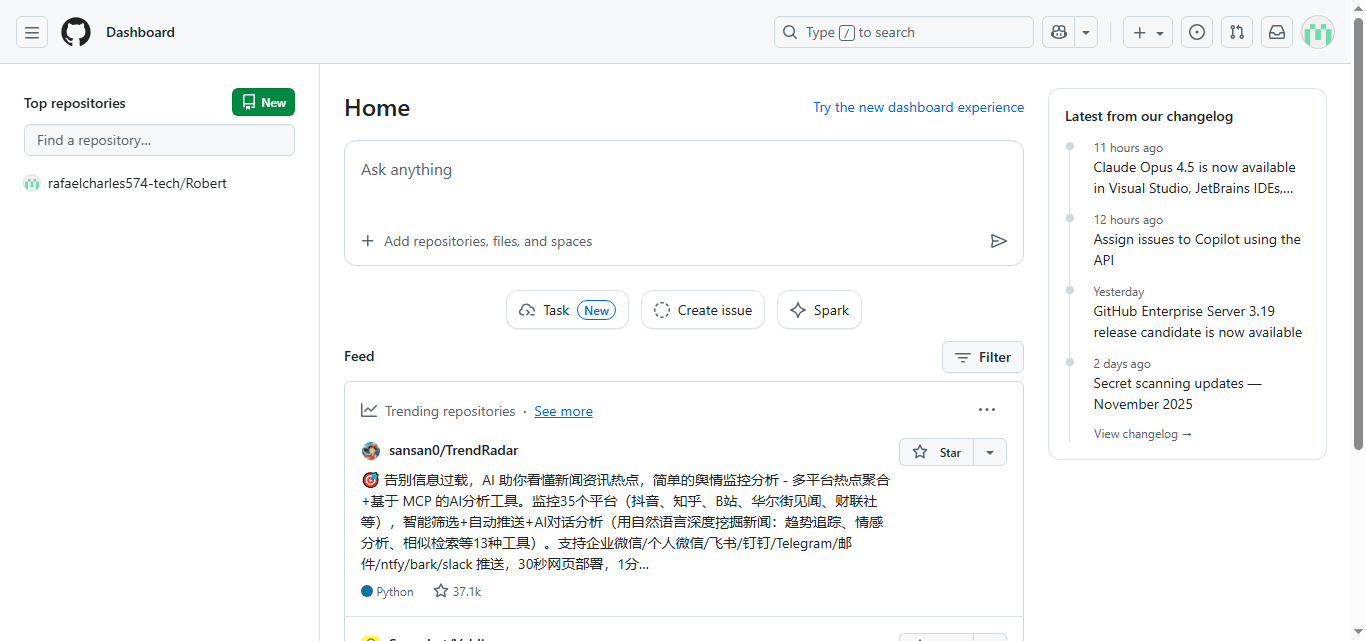Viewport: 1366px width, 641px height.
Task: Open the feed Filter button
Action: click(x=983, y=357)
